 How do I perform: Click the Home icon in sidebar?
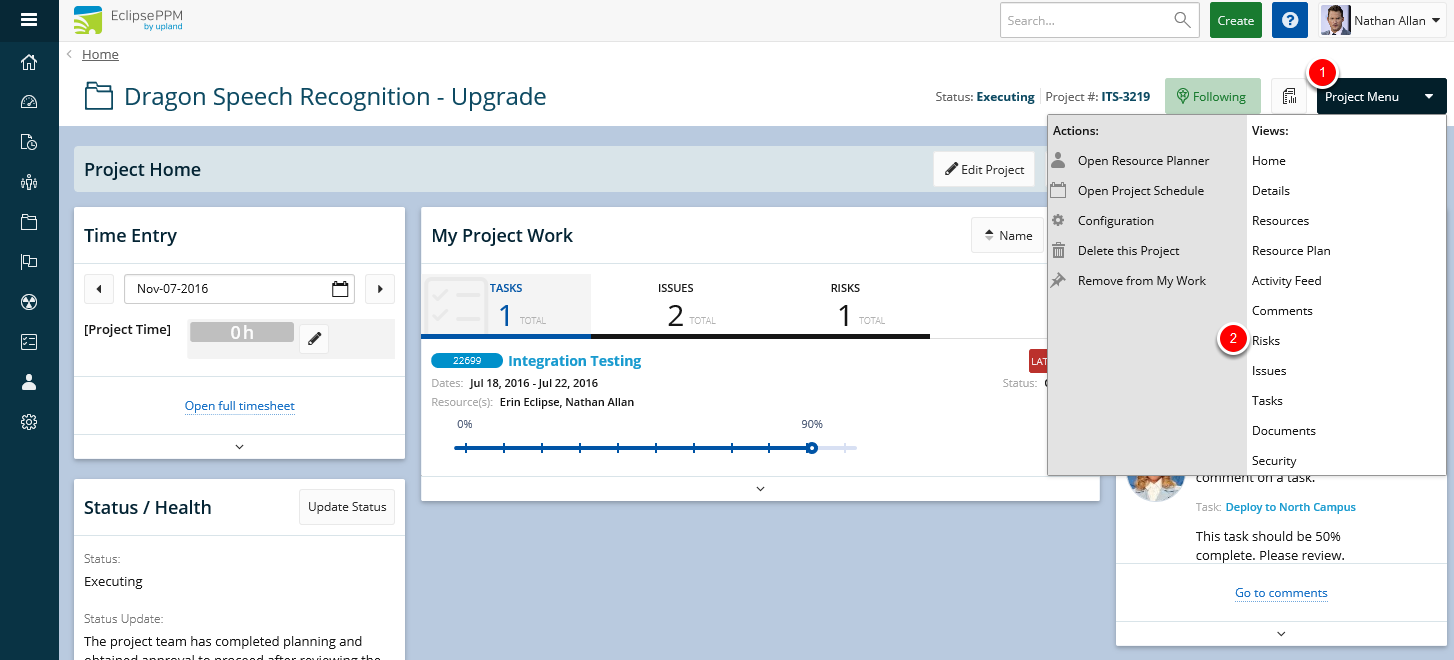click(x=29, y=63)
